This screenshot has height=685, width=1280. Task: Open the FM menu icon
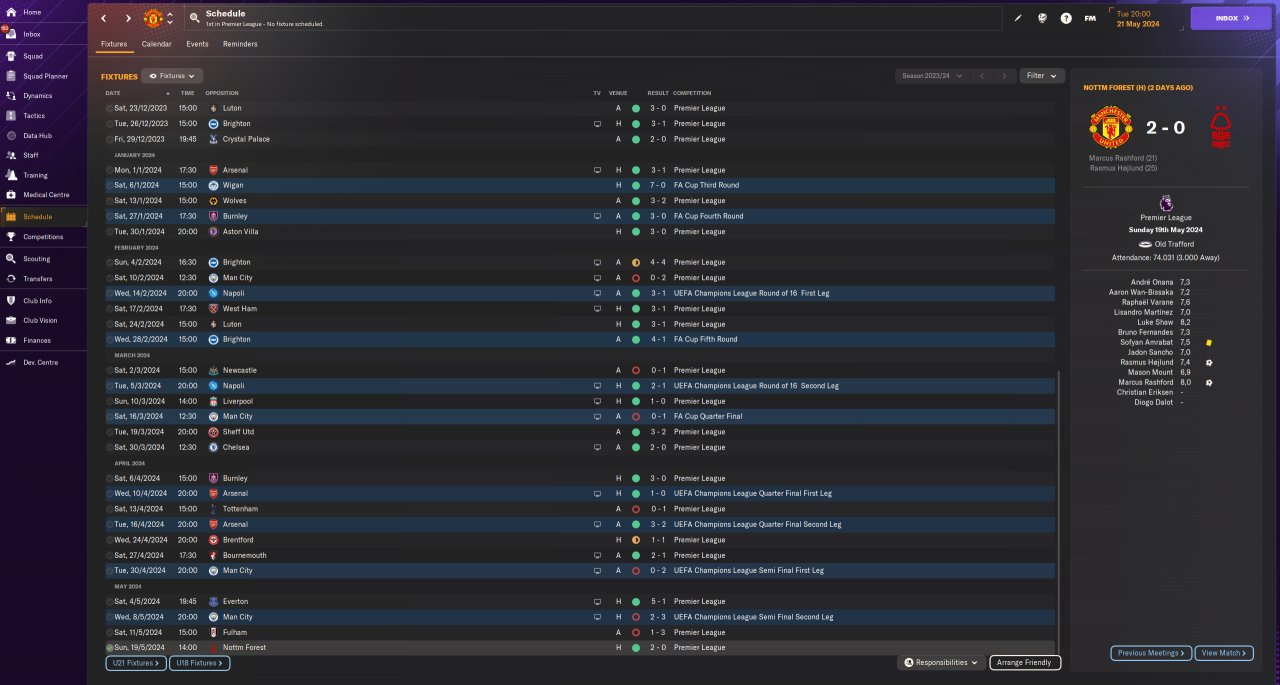1090,18
